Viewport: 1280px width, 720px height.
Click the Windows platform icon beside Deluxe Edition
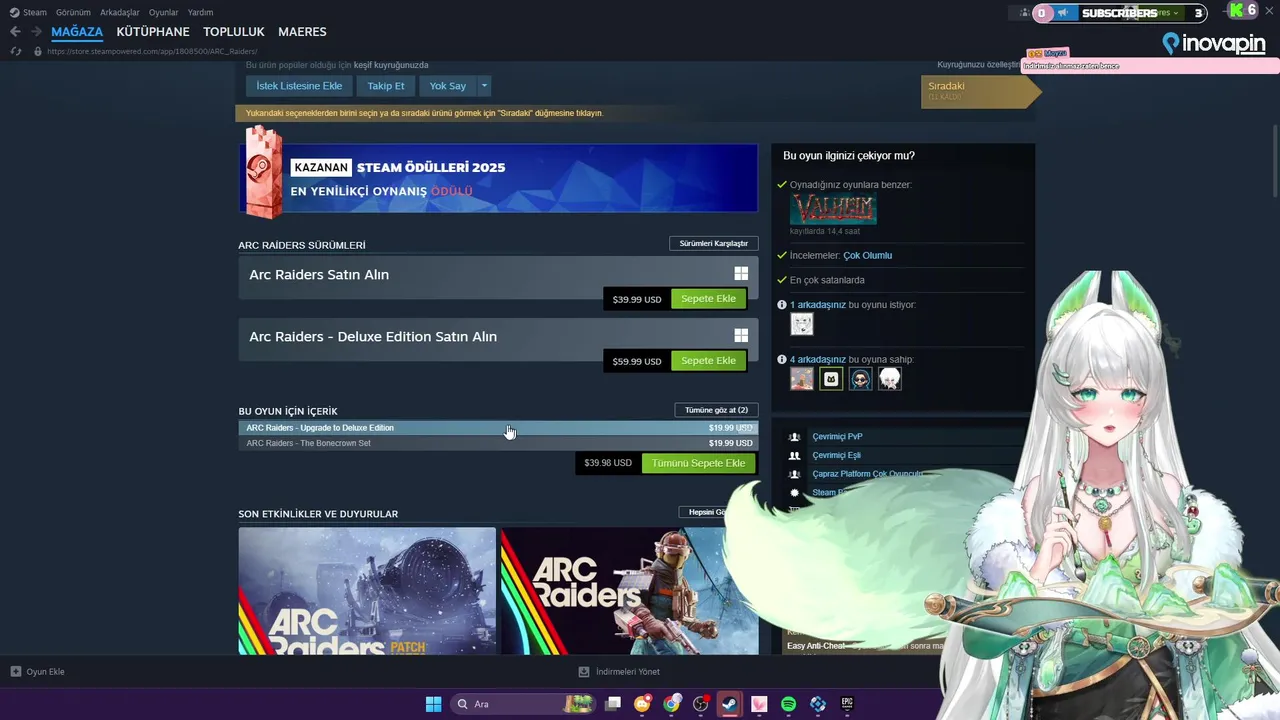tap(741, 336)
